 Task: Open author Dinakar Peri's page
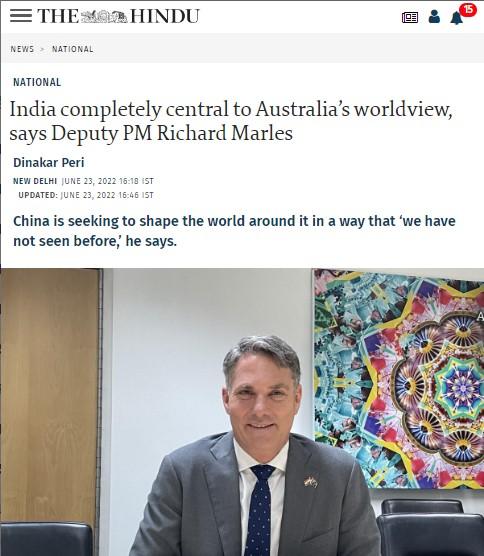point(49,162)
